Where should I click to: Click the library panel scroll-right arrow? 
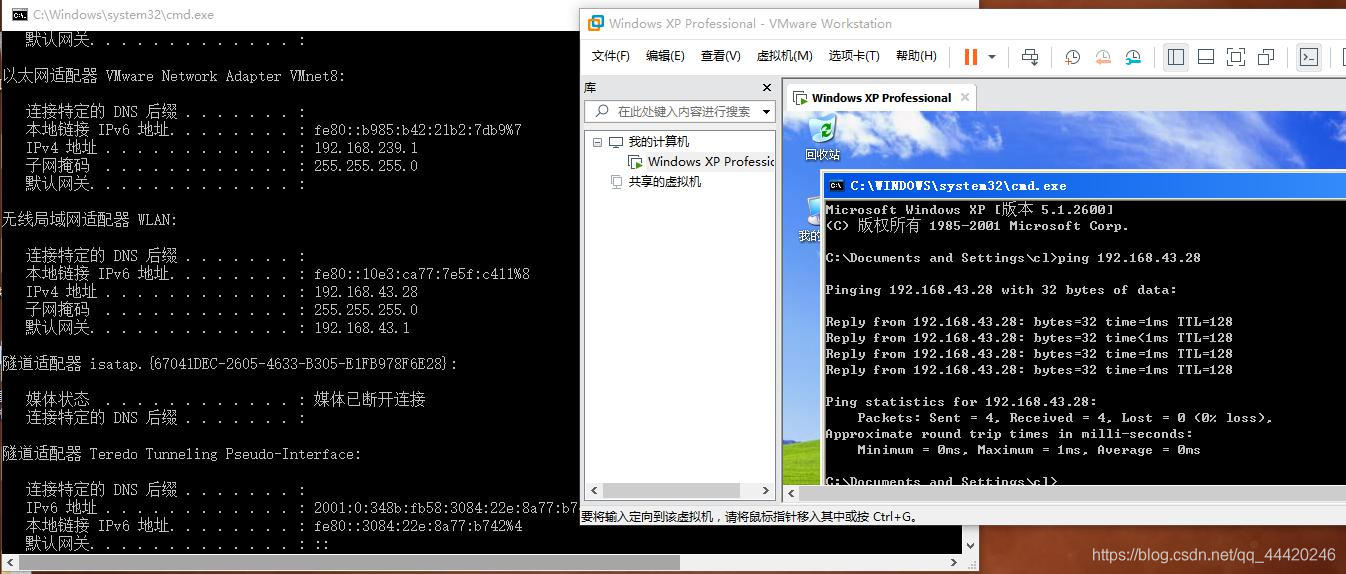767,491
